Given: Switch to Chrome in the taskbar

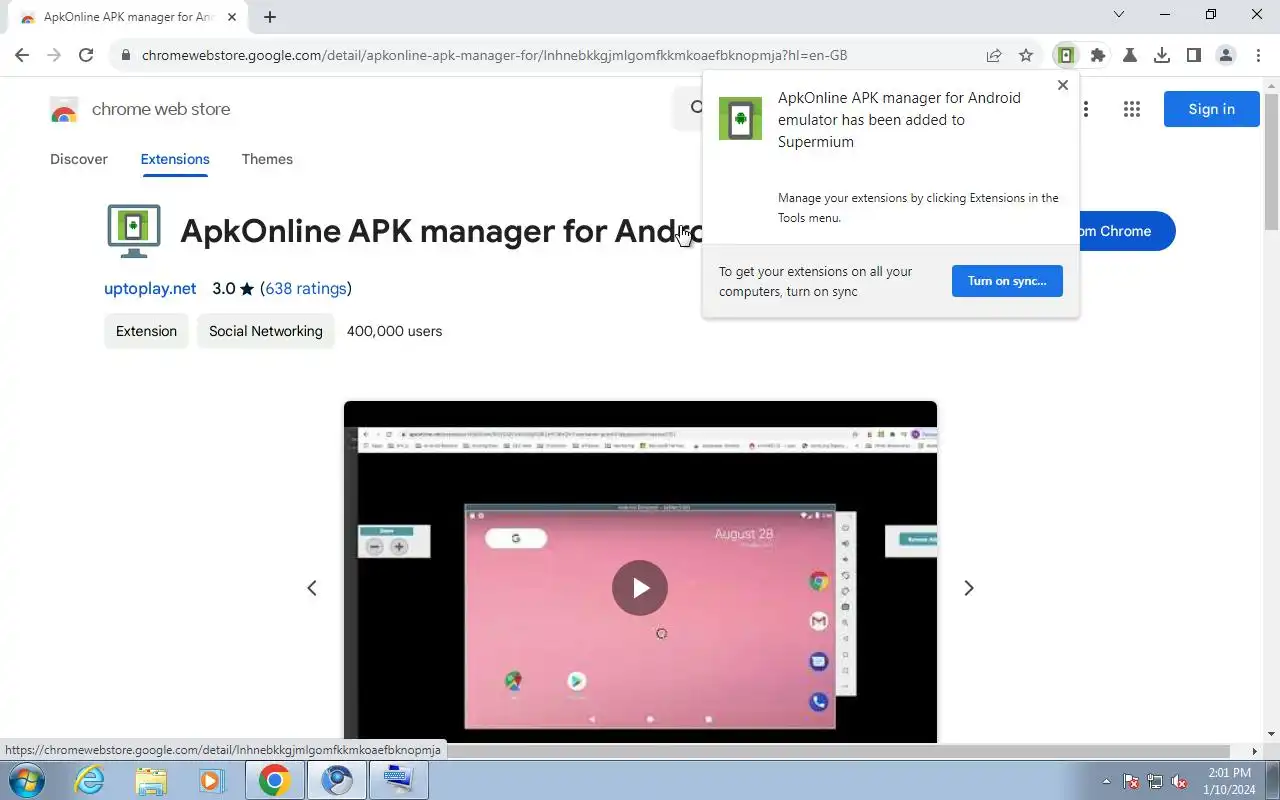Looking at the screenshot, I should 274,780.
